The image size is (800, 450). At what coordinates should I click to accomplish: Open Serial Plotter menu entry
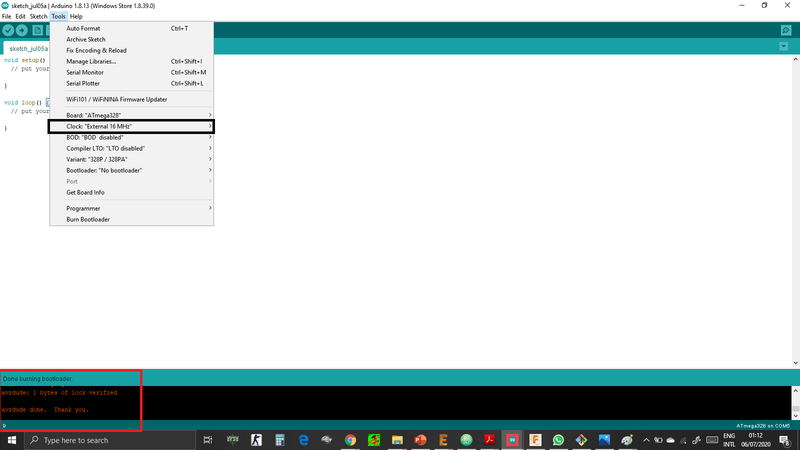point(132,83)
